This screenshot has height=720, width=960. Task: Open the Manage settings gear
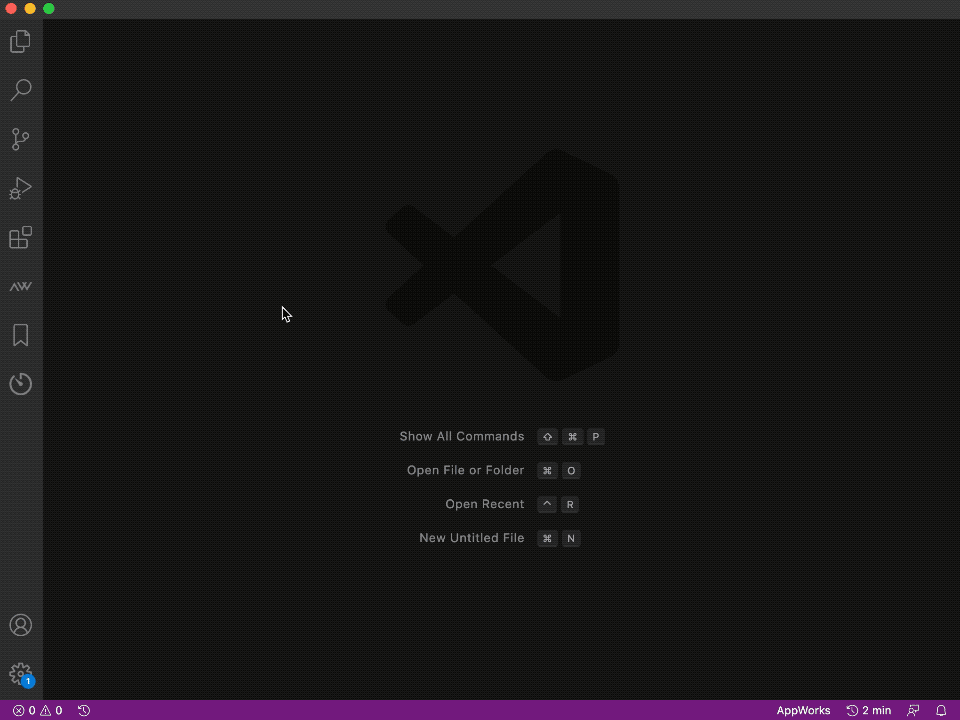(20, 673)
